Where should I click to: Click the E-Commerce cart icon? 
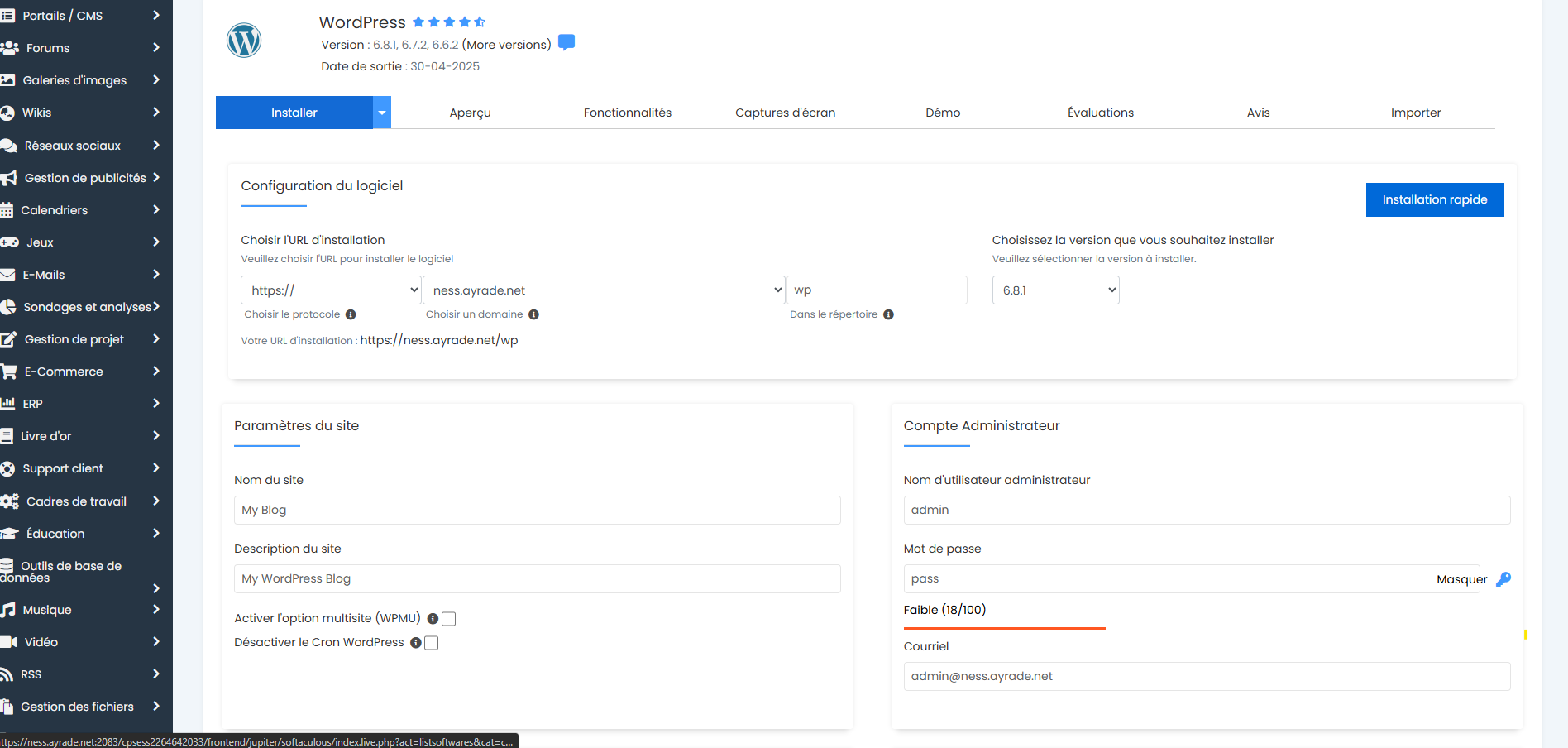point(9,372)
